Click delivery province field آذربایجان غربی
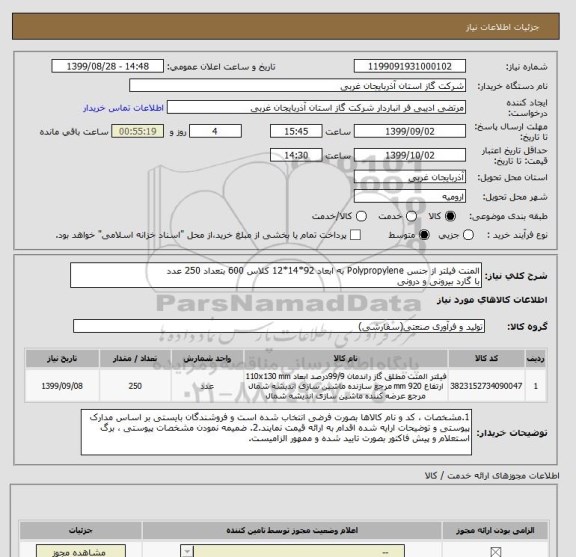576x557 pixels. click(x=410, y=177)
